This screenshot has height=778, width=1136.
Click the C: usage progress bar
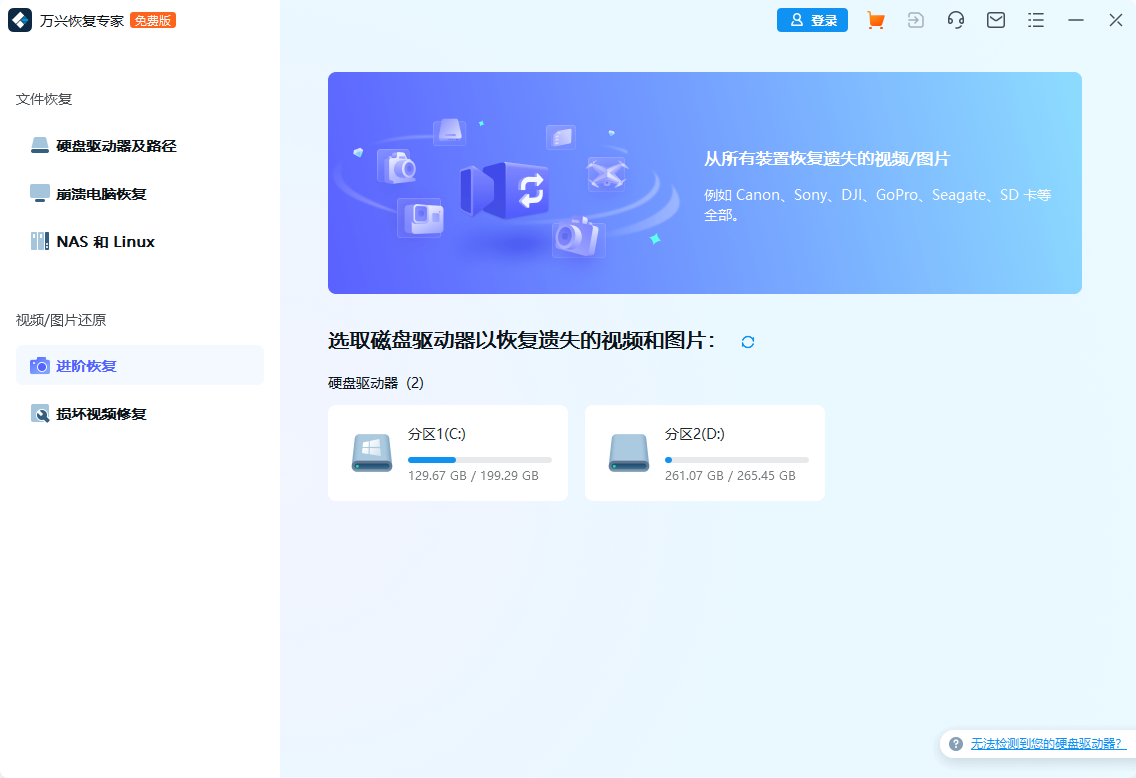point(480,460)
